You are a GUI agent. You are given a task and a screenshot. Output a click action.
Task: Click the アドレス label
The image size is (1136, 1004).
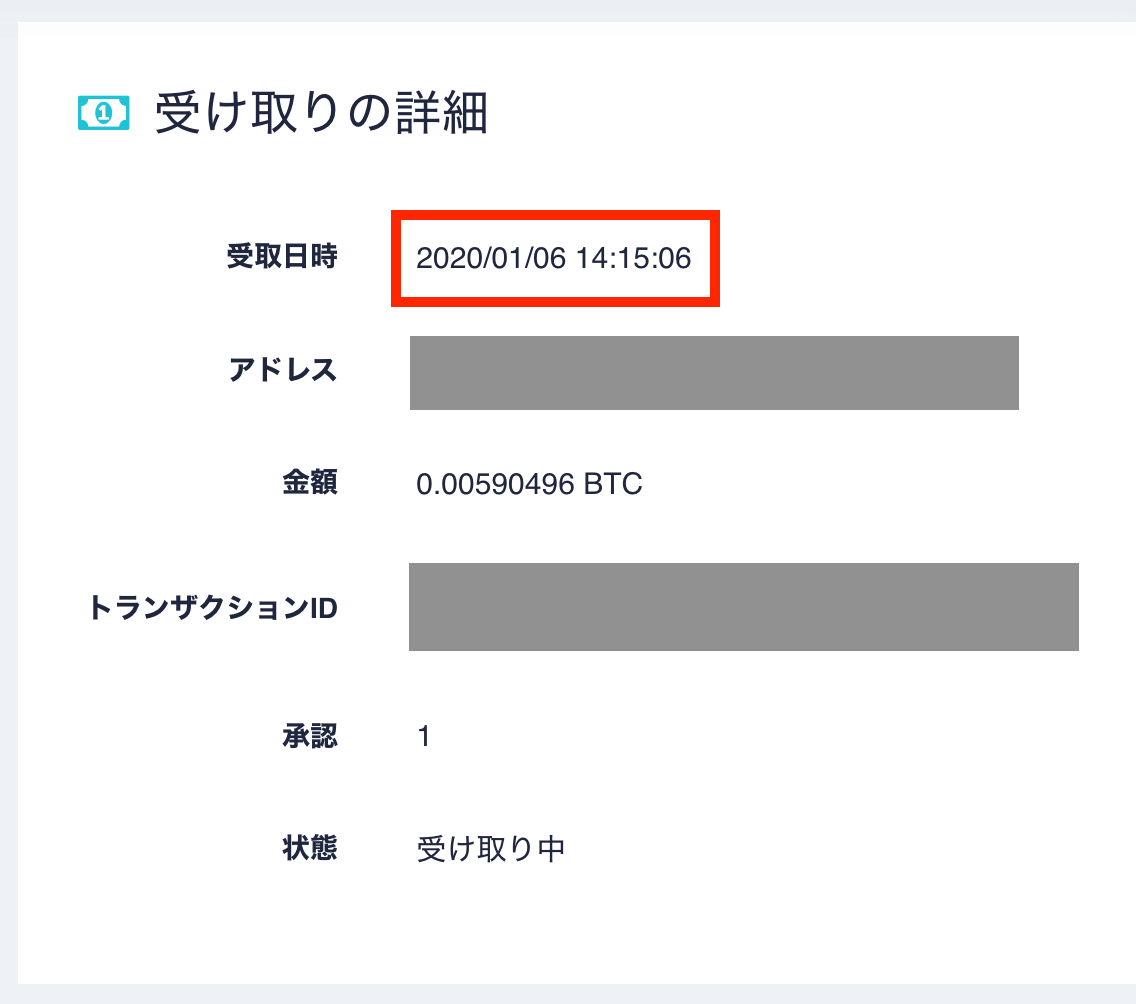(x=283, y=370)
